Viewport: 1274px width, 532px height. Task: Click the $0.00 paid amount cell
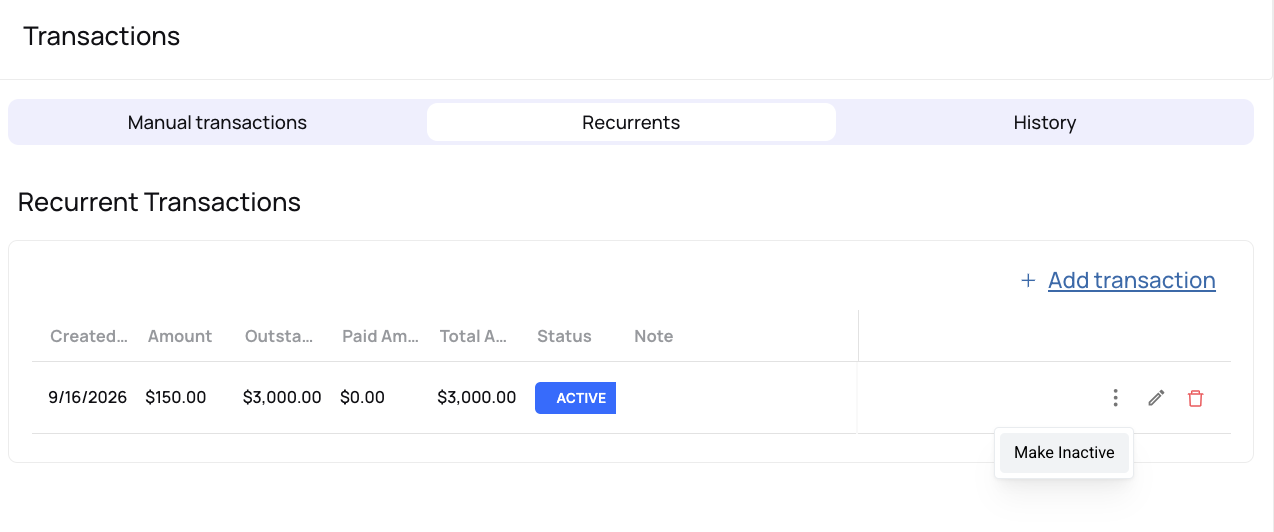coord(362,397)
